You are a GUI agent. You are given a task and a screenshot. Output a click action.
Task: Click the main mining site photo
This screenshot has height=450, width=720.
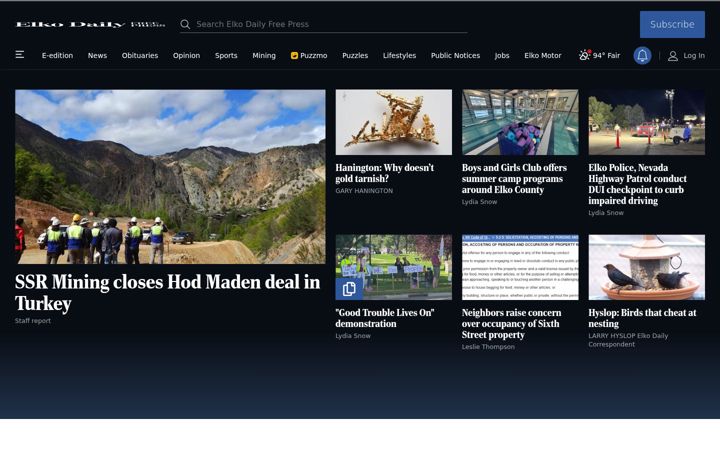pyautogui.click(x=170, y=177)
